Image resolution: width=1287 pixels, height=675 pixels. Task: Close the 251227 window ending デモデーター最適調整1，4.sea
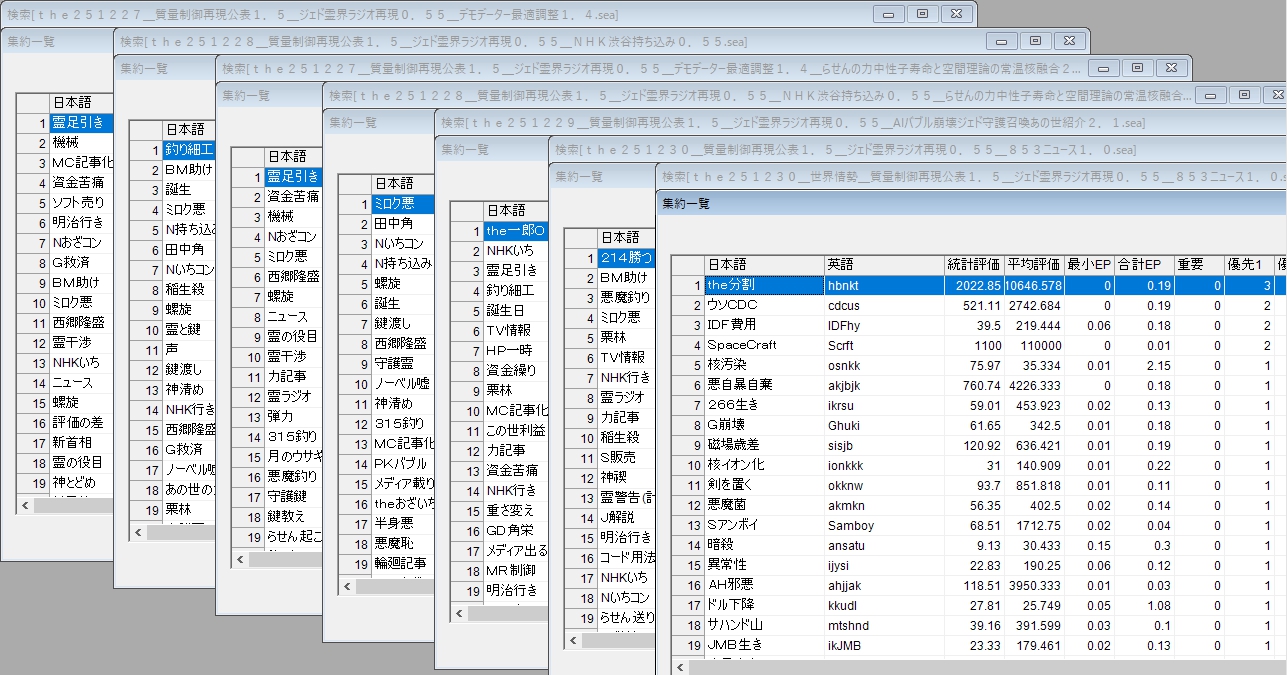(x=956, y=14)
